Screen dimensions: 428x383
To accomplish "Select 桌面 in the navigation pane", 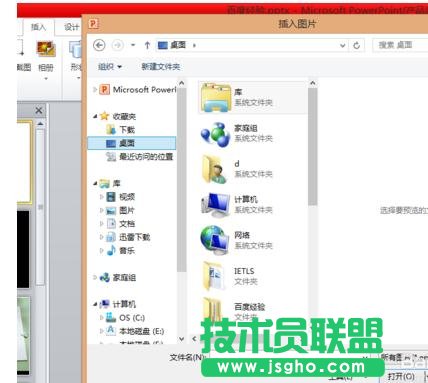I will [131, 143].
